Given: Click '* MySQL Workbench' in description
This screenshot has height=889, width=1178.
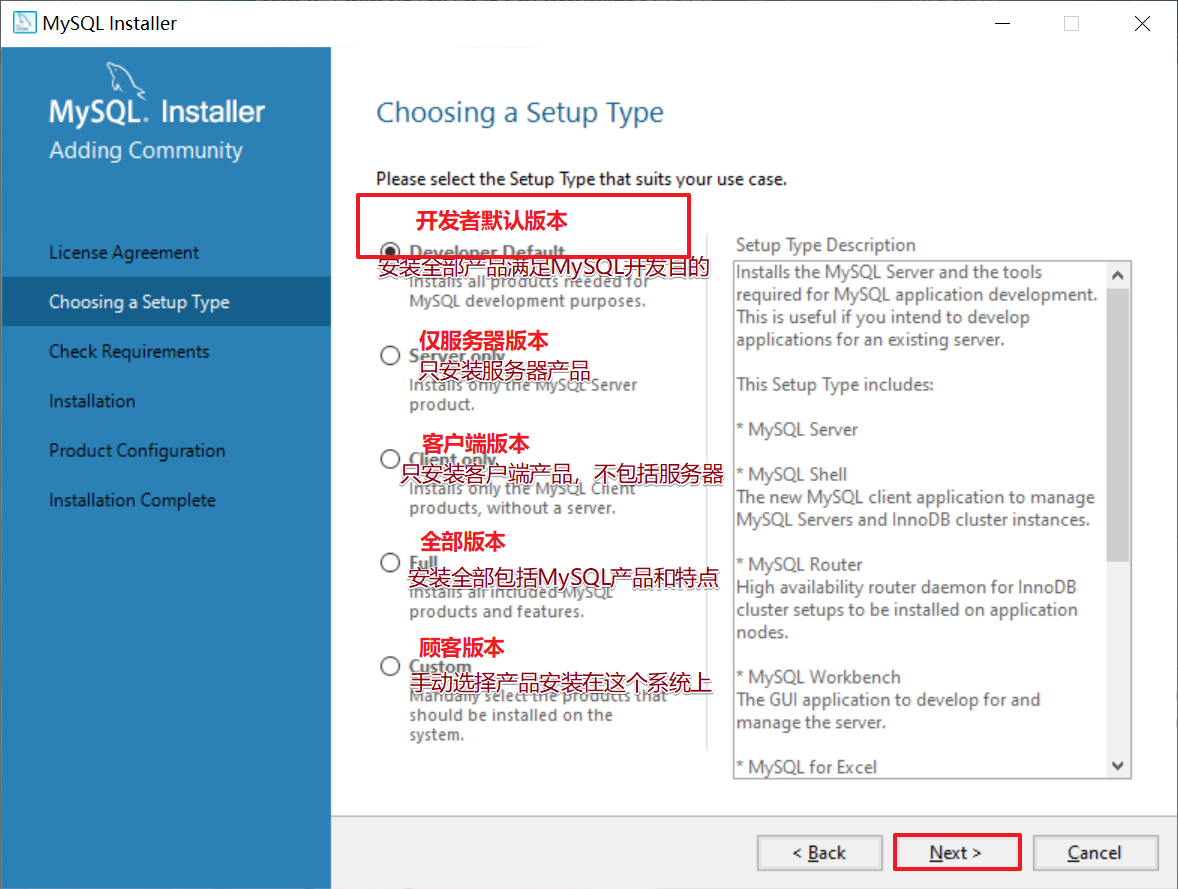Looking at the screenshot, I should coord(818,677).
